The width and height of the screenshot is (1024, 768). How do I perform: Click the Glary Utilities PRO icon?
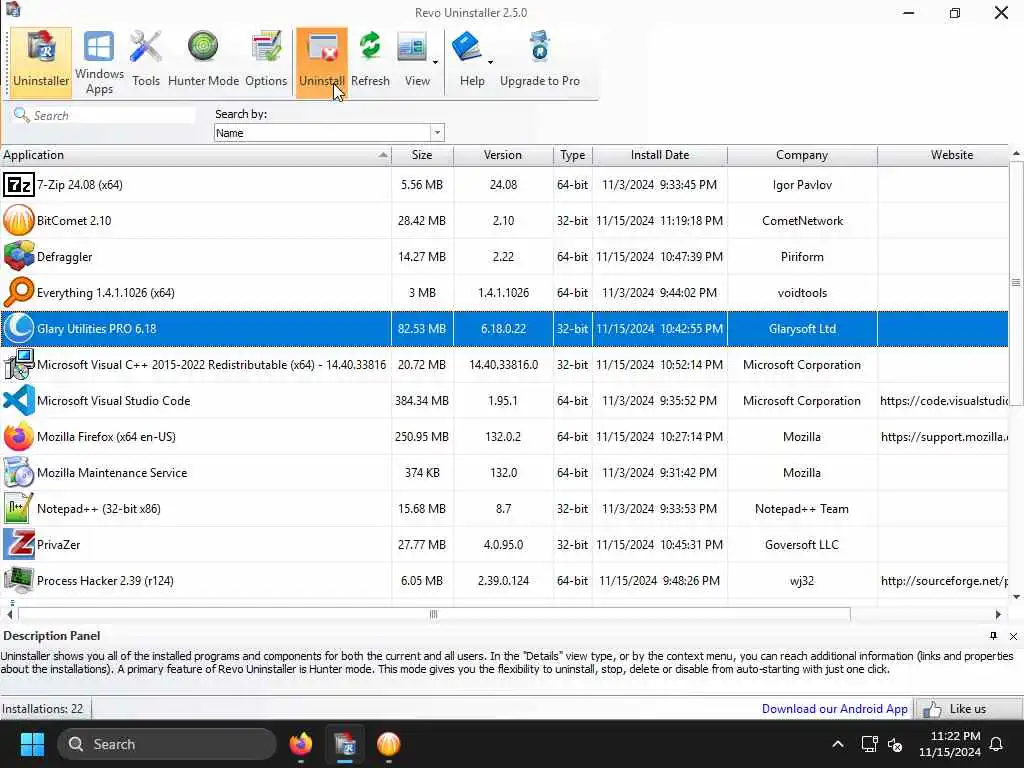[x=18, y=328]
